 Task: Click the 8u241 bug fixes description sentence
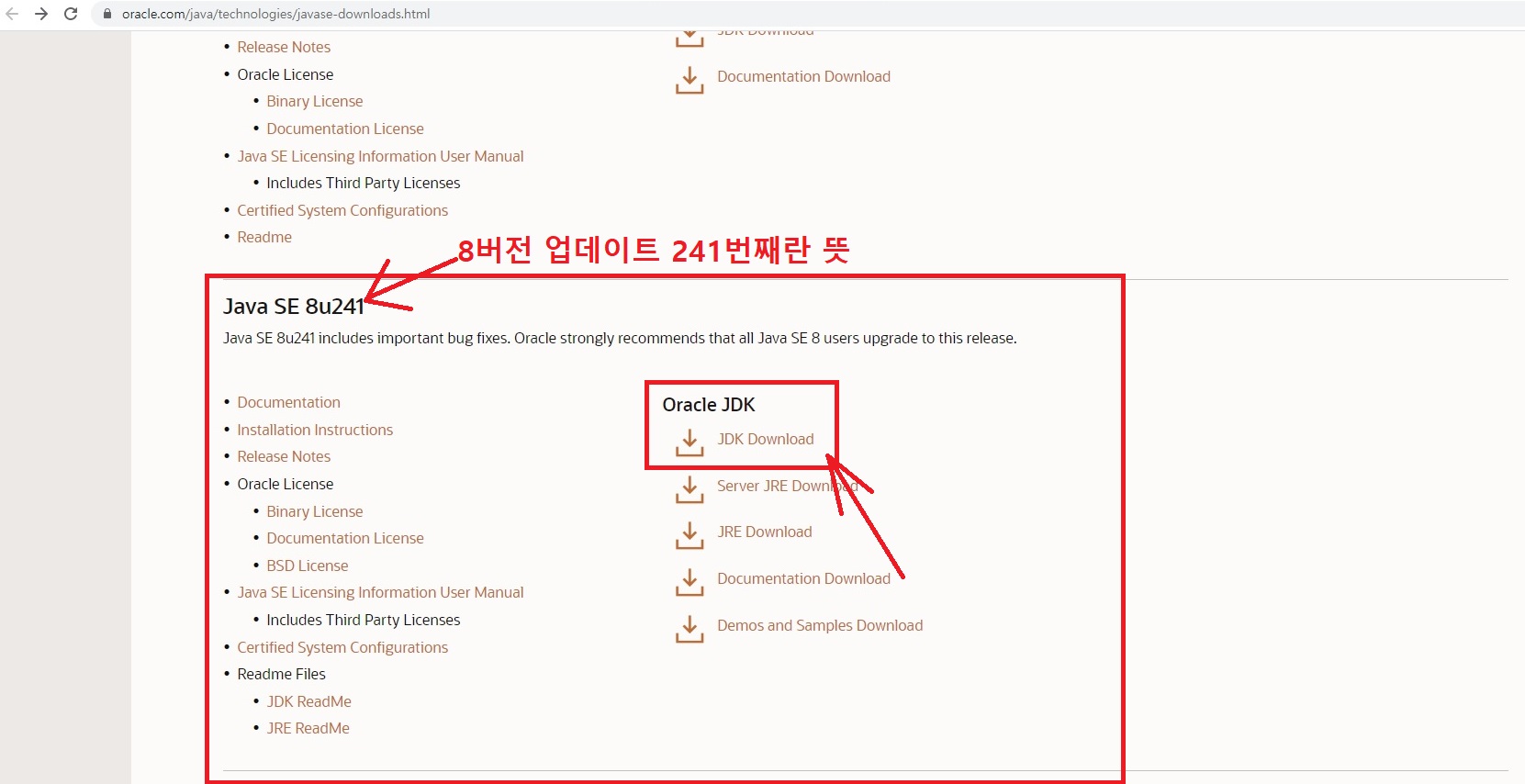tap(620, 338)
